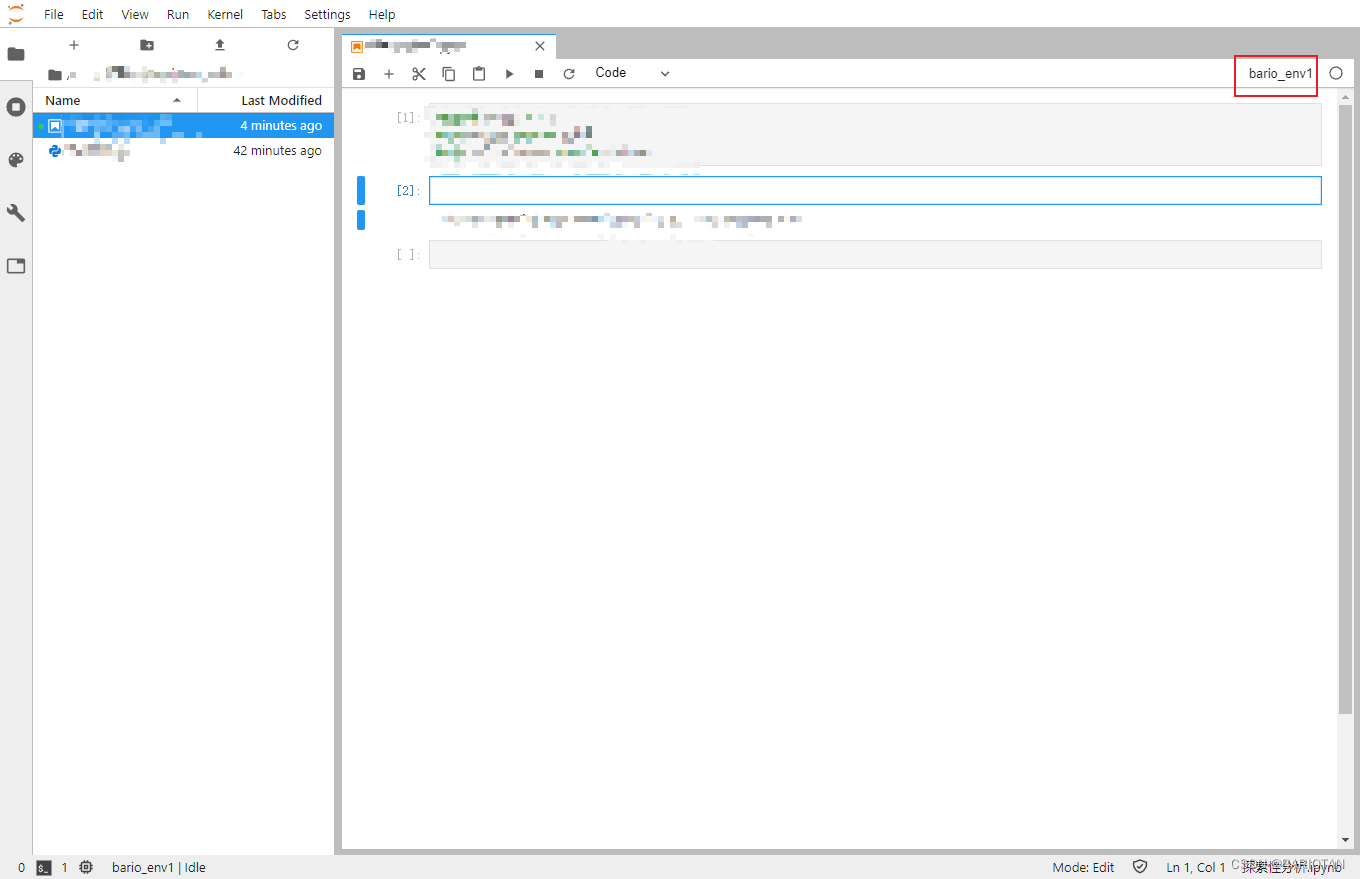Viewport: 1360px width, 879px height.
Task: Click the notebook vertical scrollbar thumb
Action: tap(1345, 408)
